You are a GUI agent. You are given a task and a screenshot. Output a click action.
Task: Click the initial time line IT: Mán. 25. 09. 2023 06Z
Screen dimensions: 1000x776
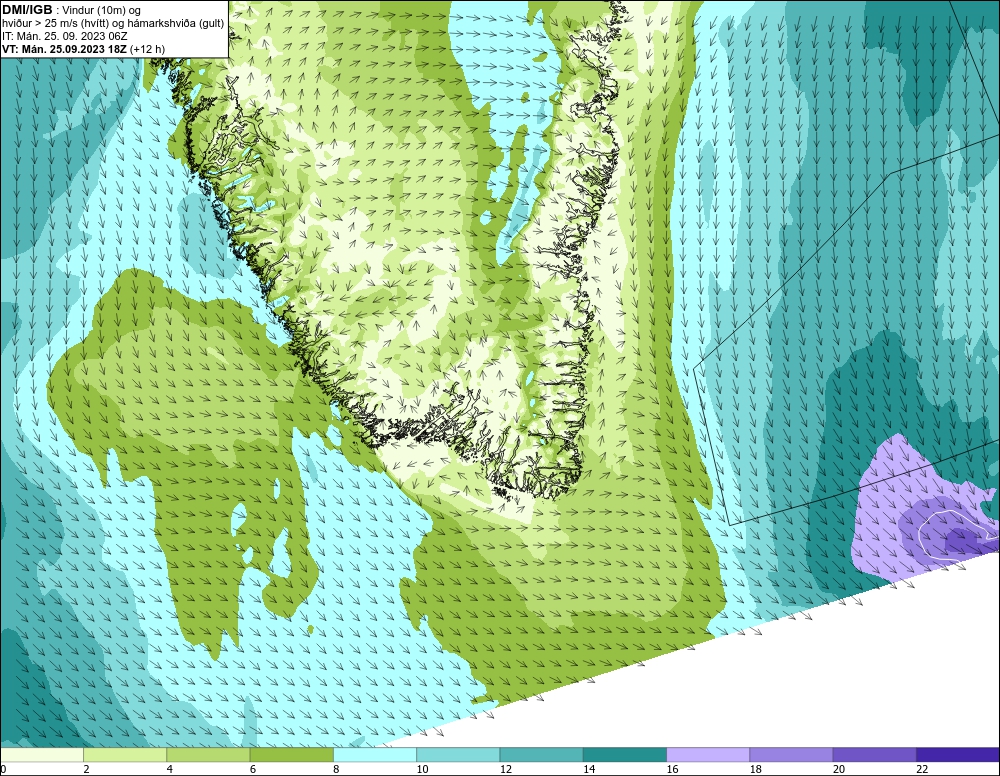click(x=64, y=36)
